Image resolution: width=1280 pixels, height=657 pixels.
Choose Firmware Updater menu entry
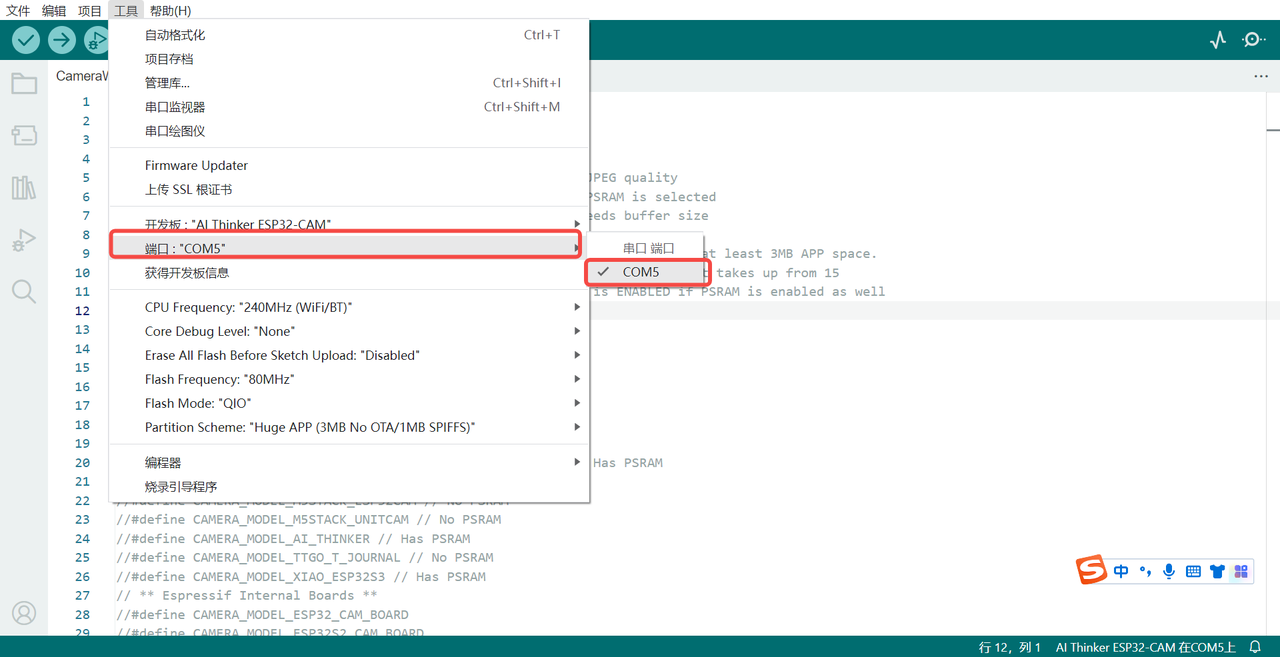point(349,165)
